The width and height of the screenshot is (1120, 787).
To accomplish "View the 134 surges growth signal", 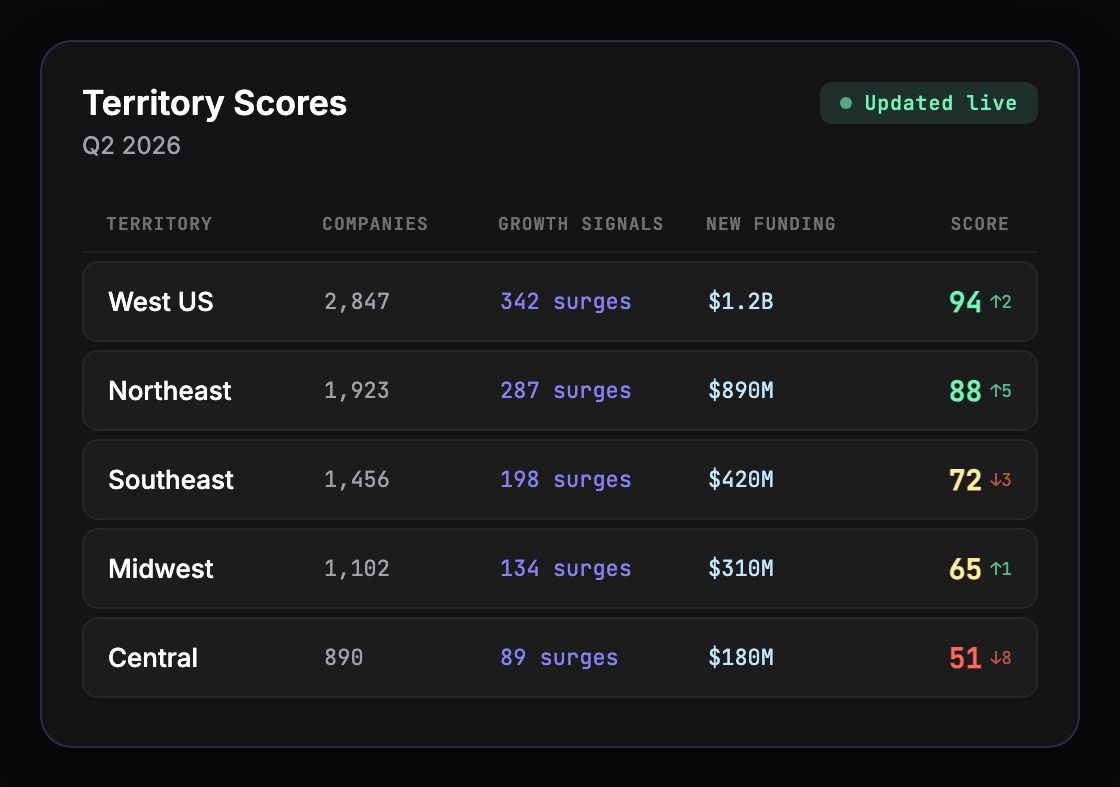I will pyautogui.click(x=566, y=569).
